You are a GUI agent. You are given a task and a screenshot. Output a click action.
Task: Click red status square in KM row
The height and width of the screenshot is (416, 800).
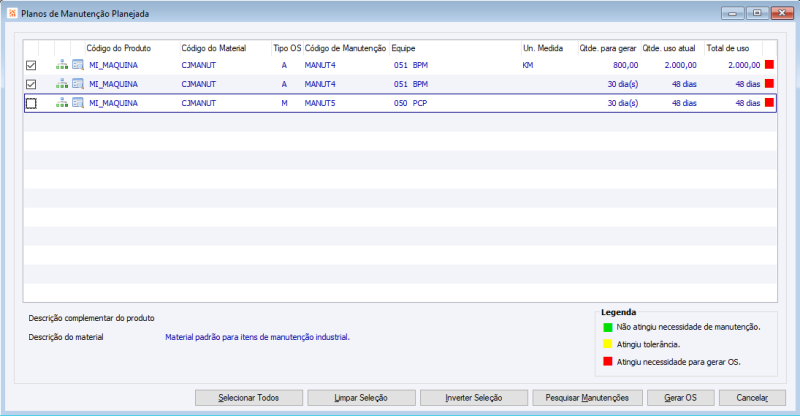point(769,64)
